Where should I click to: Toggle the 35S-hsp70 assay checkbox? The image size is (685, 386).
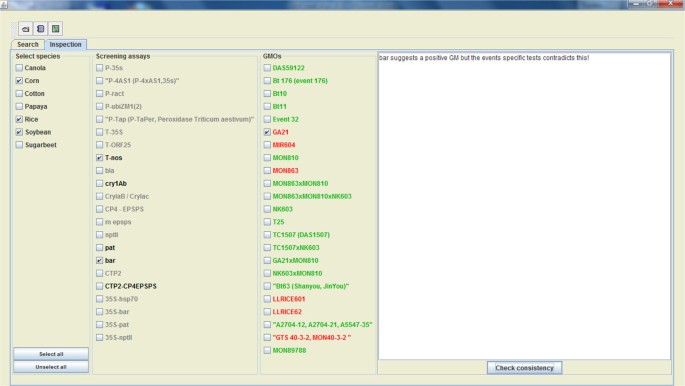click(x=100, y=299)
